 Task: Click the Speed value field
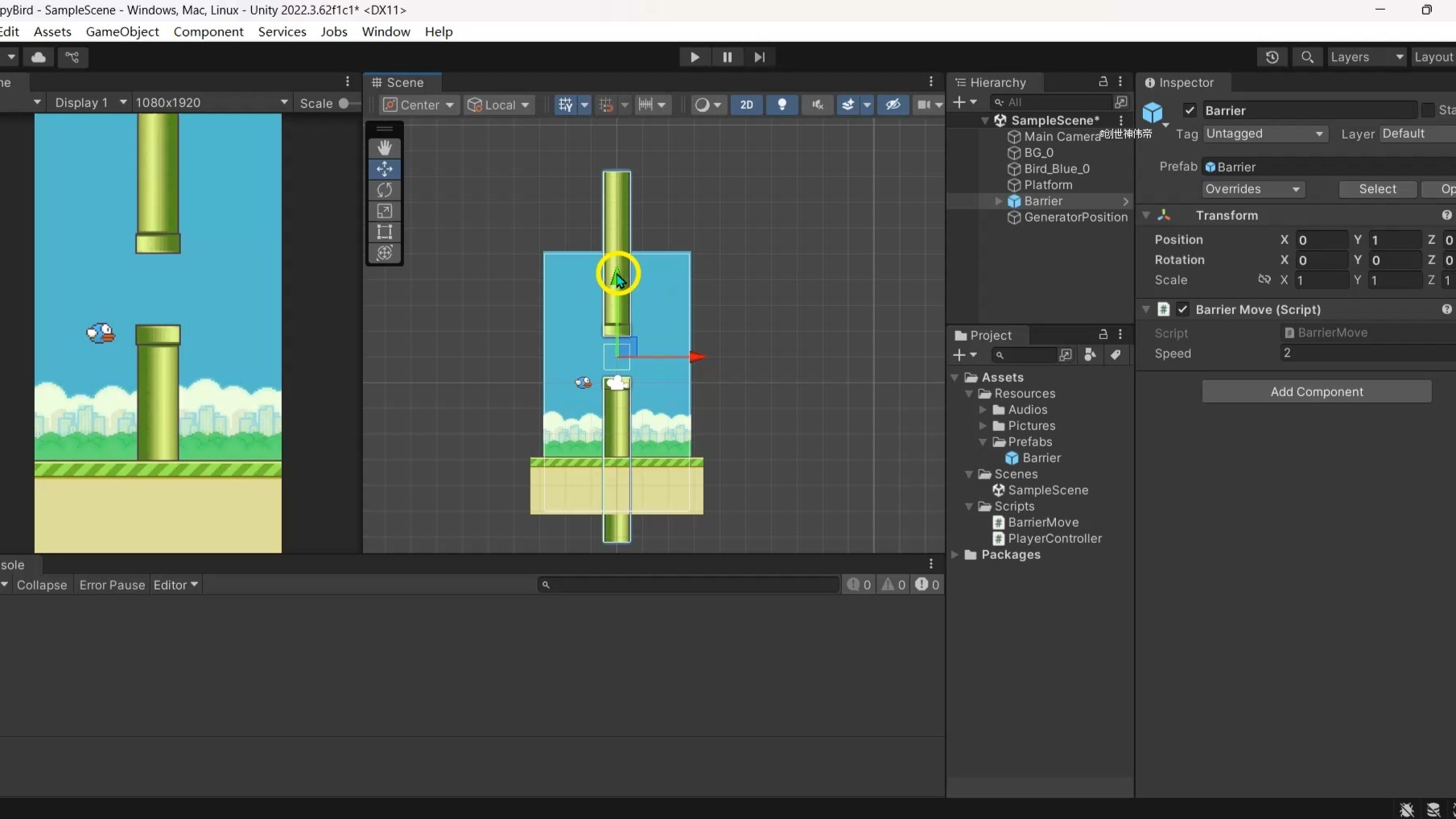[x=1367, y=353]
